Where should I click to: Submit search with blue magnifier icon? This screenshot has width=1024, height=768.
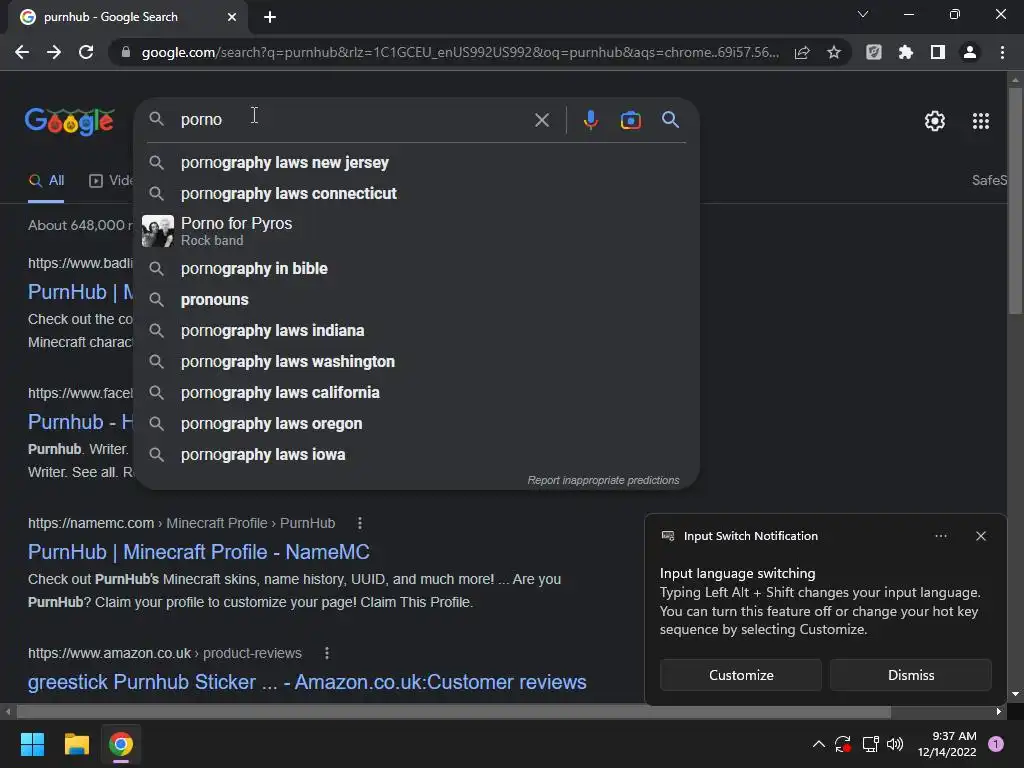[671, 120]
